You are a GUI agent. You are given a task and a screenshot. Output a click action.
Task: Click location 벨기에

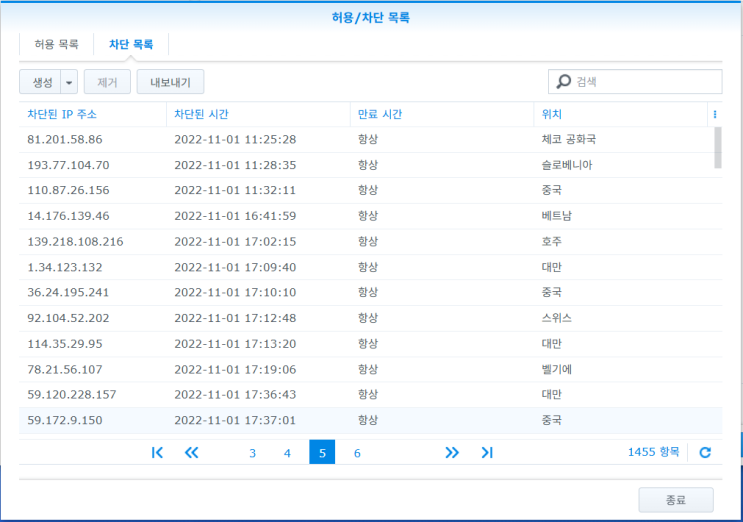pyautogui.click(x=557, y=369)
